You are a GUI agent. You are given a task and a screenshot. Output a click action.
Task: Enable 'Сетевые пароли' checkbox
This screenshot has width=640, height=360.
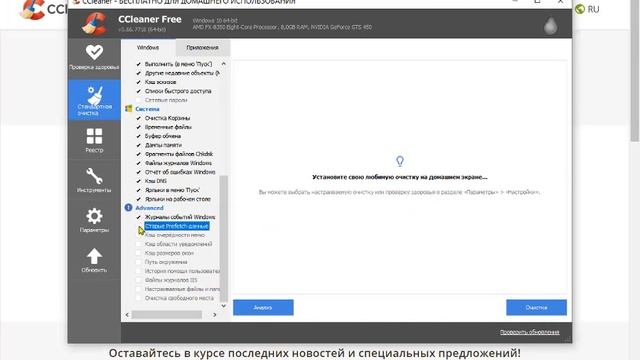point(138,100)
